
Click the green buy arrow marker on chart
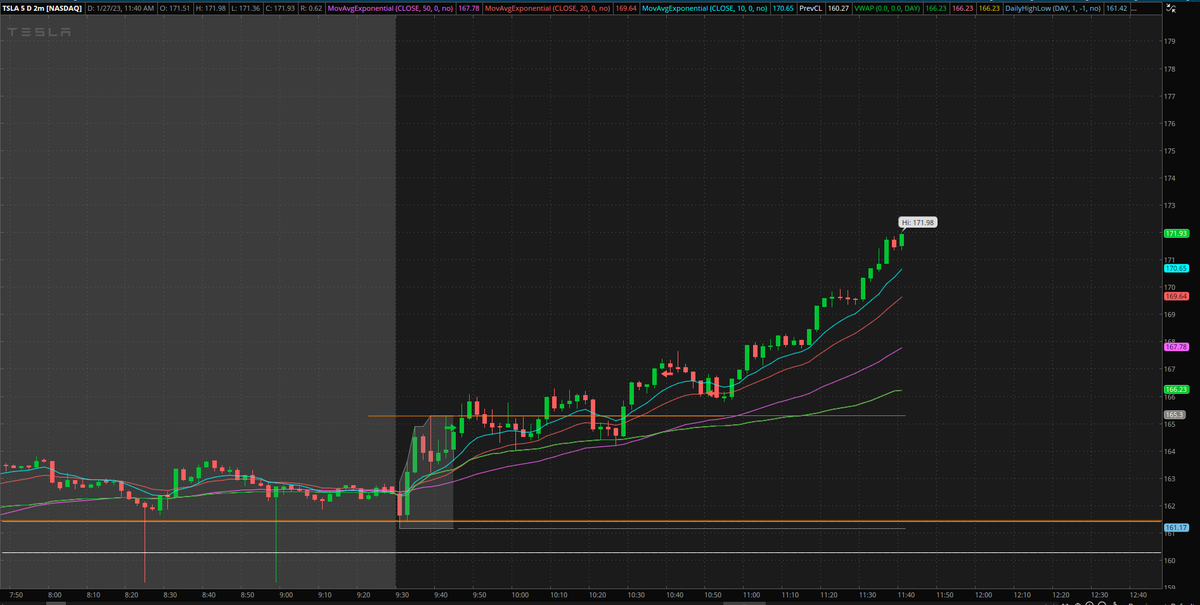[451, 428]
